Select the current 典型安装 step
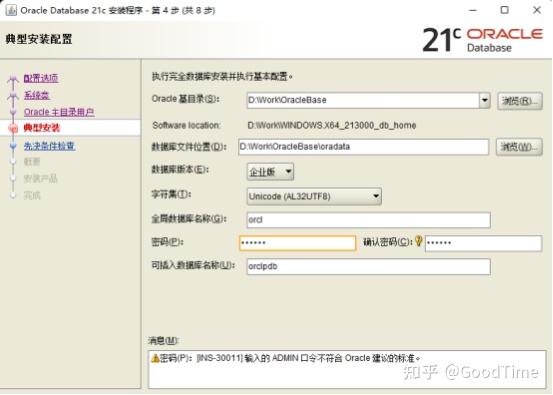553x395 pixels. pyautogui.click(x=42, y=128)
